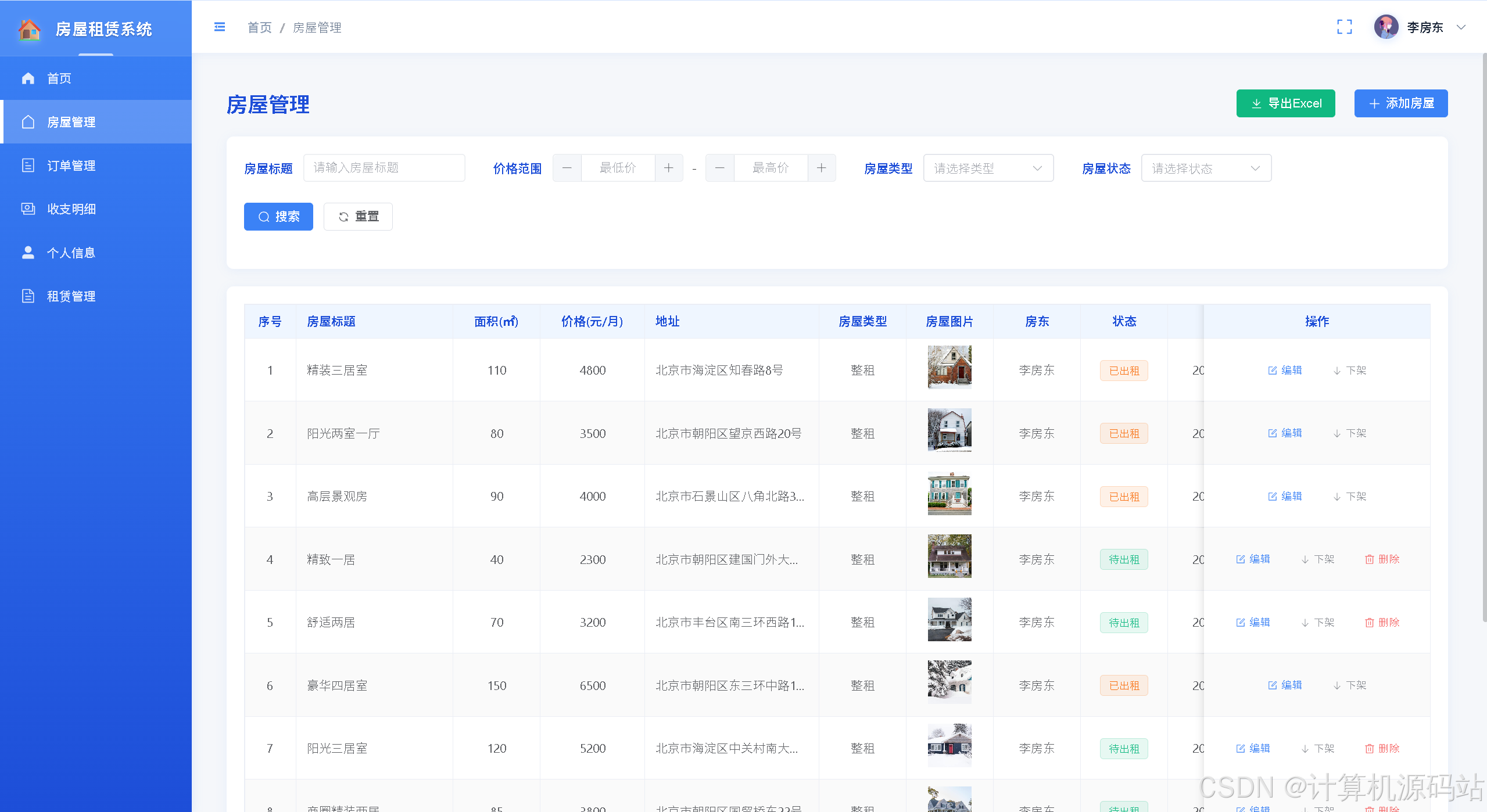Open 房屋状态 dropdown
This screenshot has height=812, width=1487.
(x=1206, y=168)
